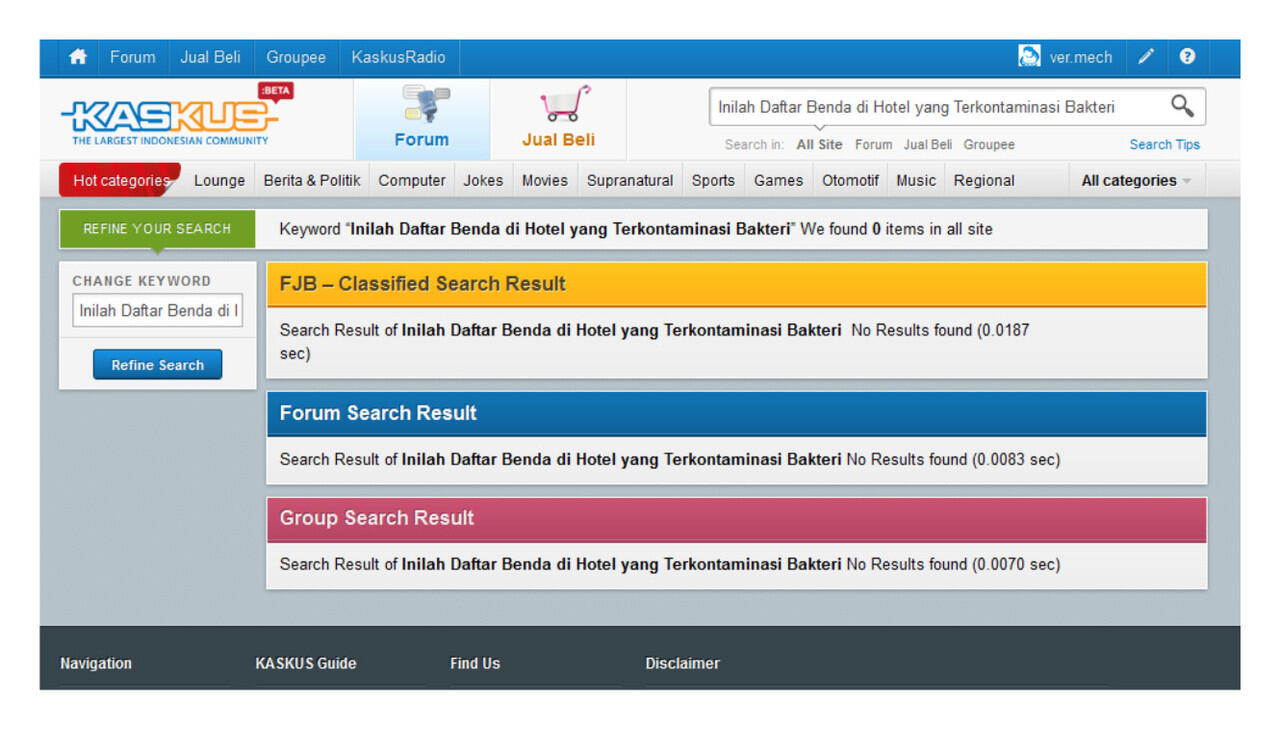This screenshot has height=730, width=1280.
Task: Open the ver.mech user avatar icon
Action: point(1029,57)
